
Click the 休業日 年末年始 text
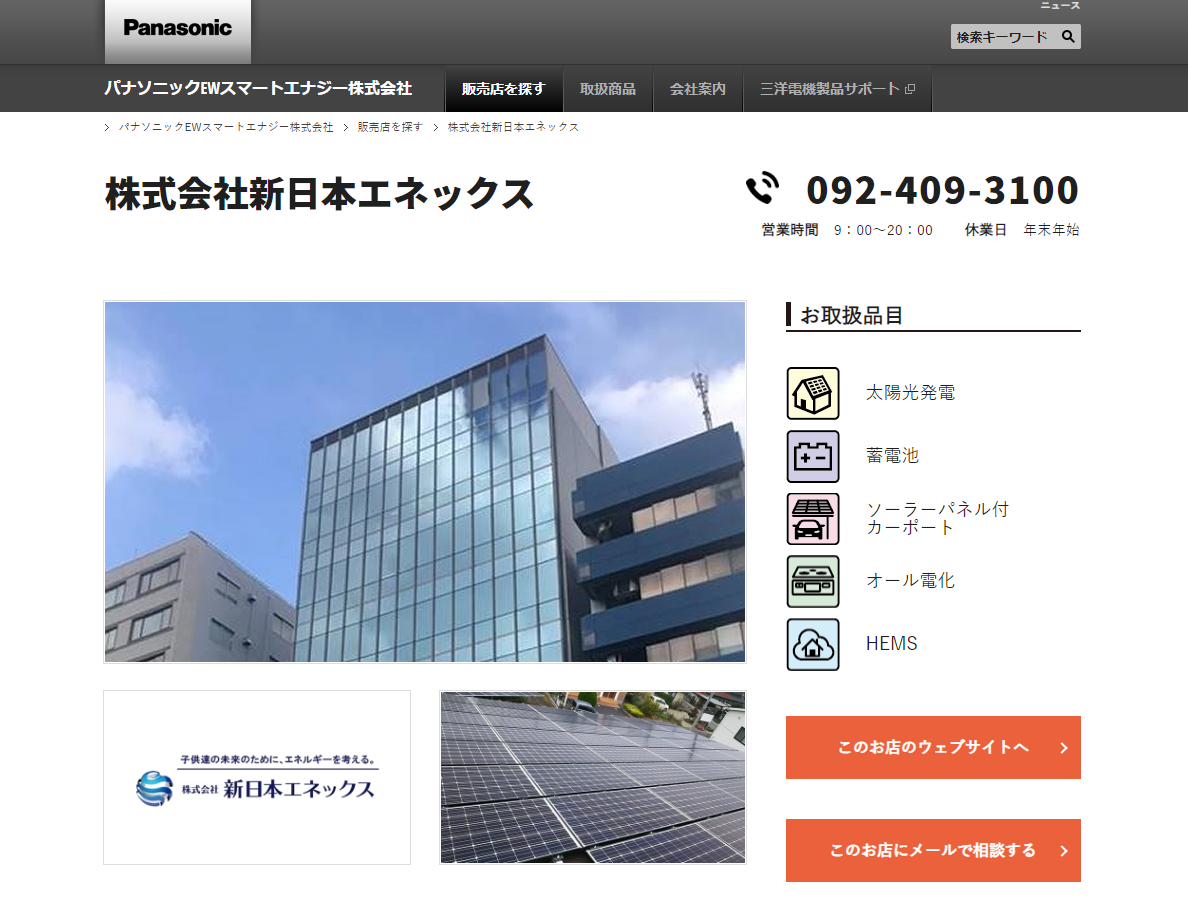1022,230
